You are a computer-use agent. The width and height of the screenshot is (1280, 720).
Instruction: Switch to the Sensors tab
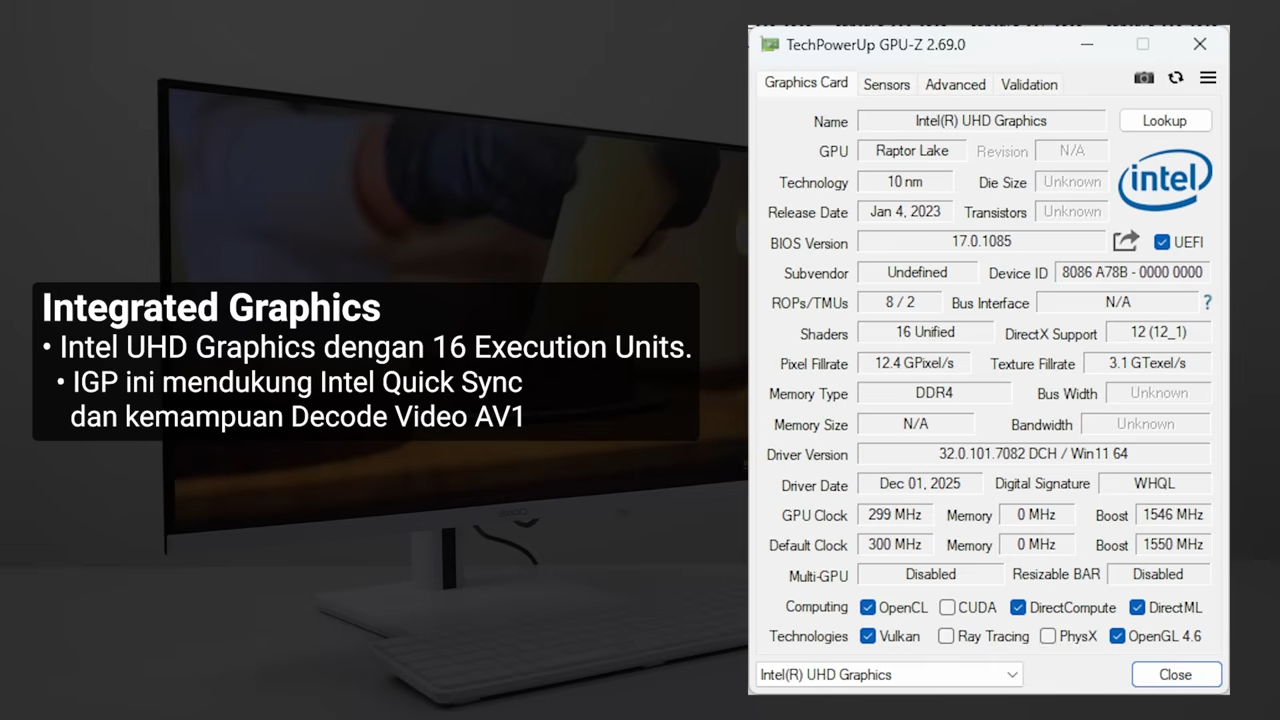pos(887,85)
